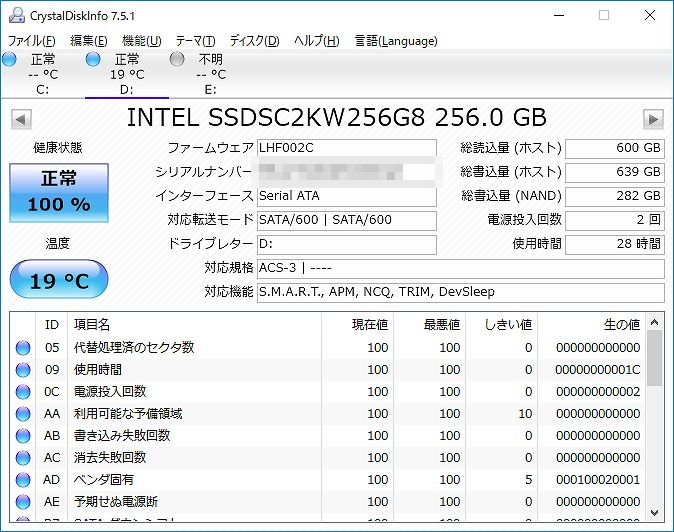Click gray status orb of drive E:
The height and width of the screenshot is (532, 674).
pyautogui.click(x=177, y=59)
